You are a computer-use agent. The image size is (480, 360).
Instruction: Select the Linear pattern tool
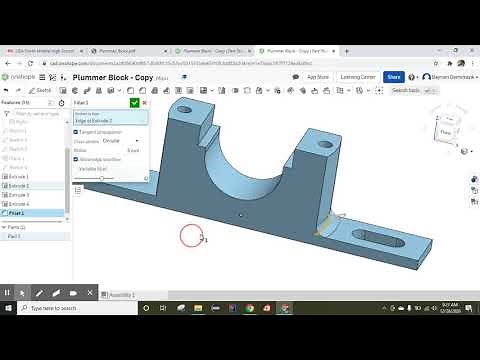pos(203,90)
